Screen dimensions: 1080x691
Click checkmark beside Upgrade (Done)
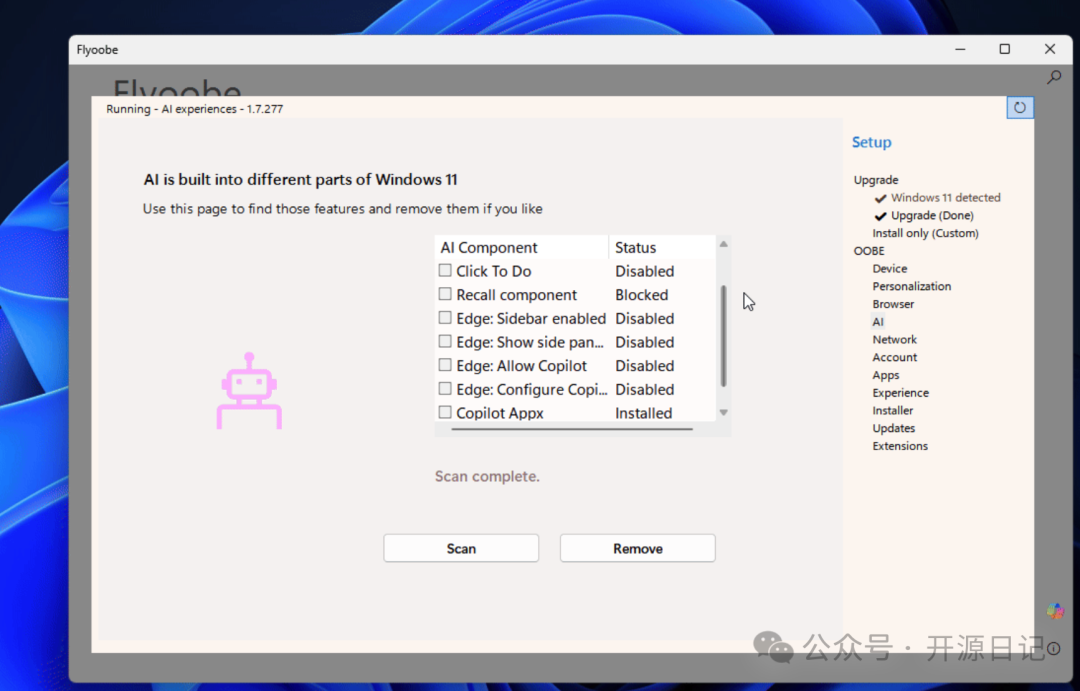point(880,216)
